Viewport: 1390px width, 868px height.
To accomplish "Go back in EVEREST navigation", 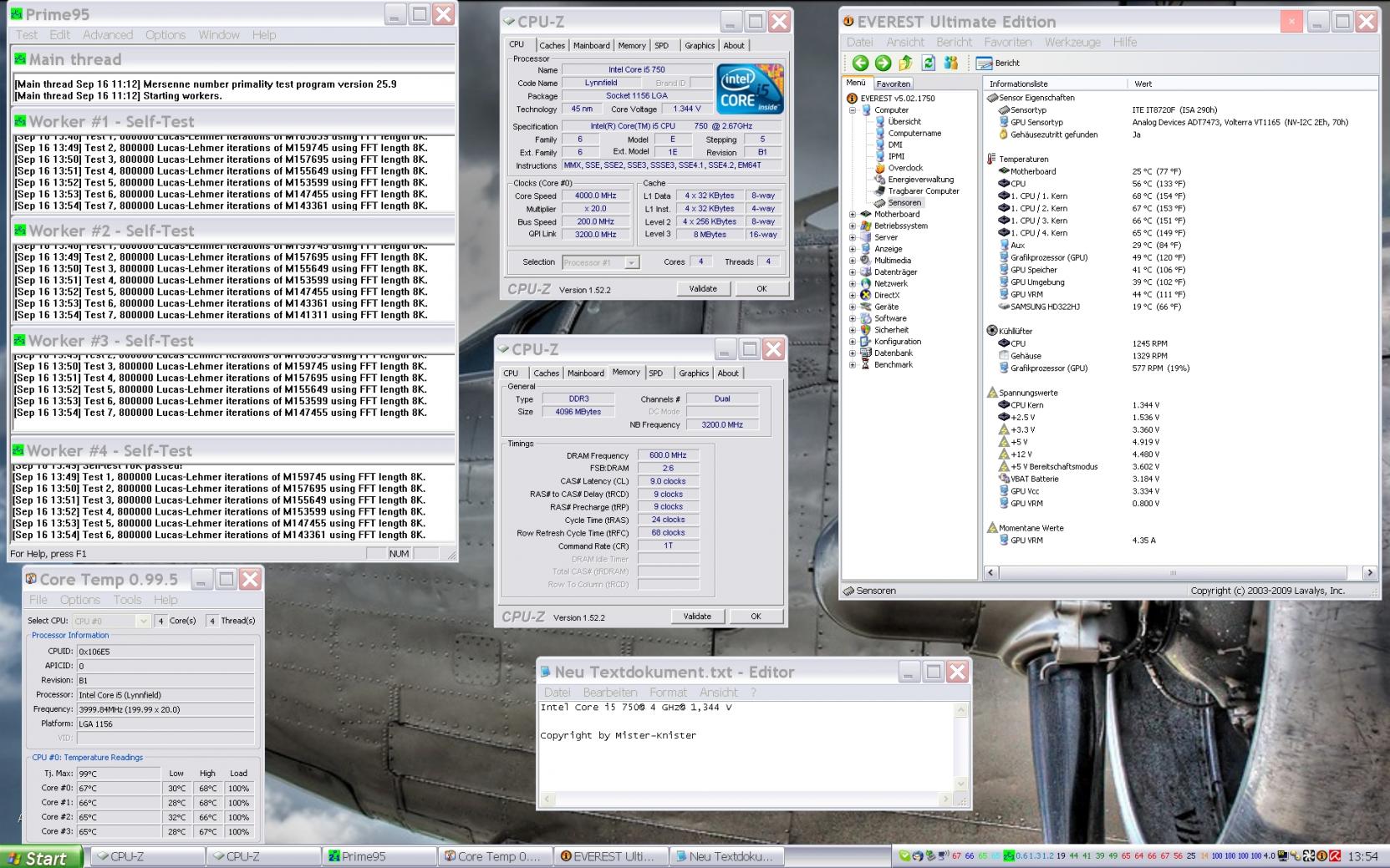I will 860,63.
